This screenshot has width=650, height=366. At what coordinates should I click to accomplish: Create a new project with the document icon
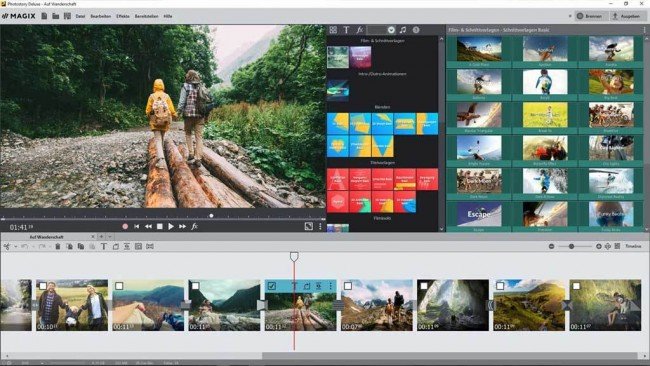coord(44,16)
